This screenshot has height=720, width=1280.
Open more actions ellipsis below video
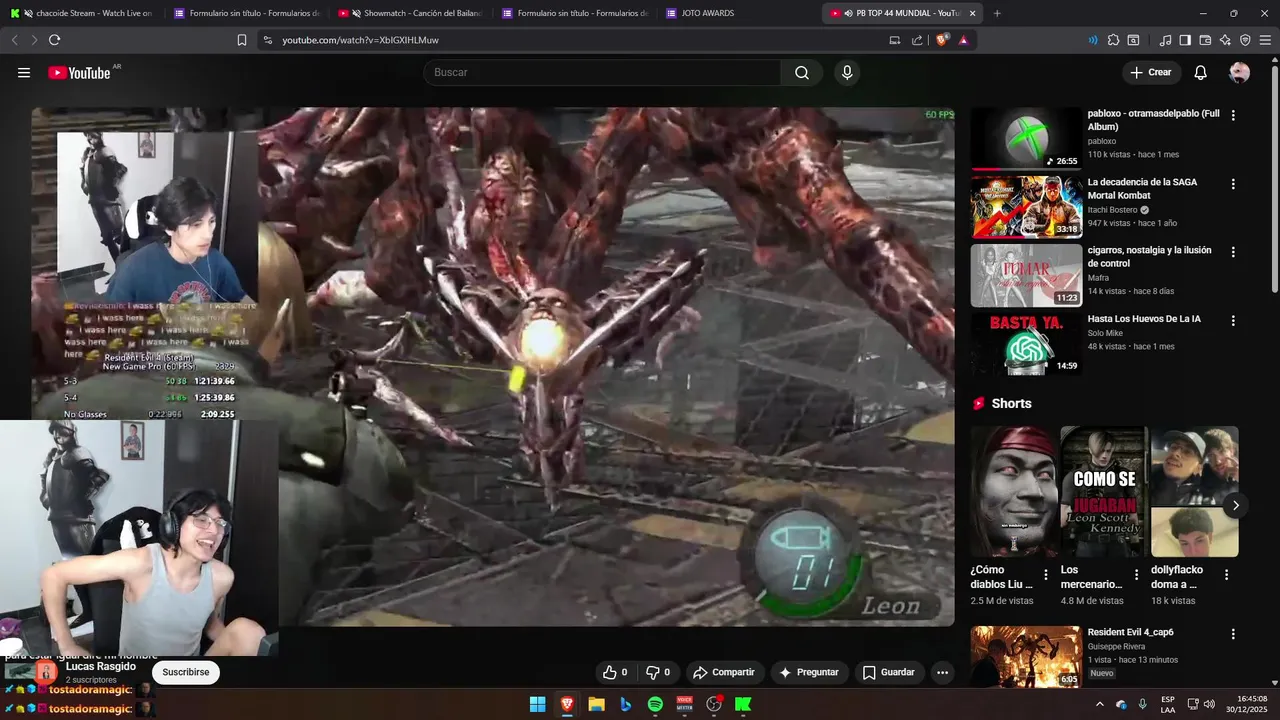click(942, 672)
